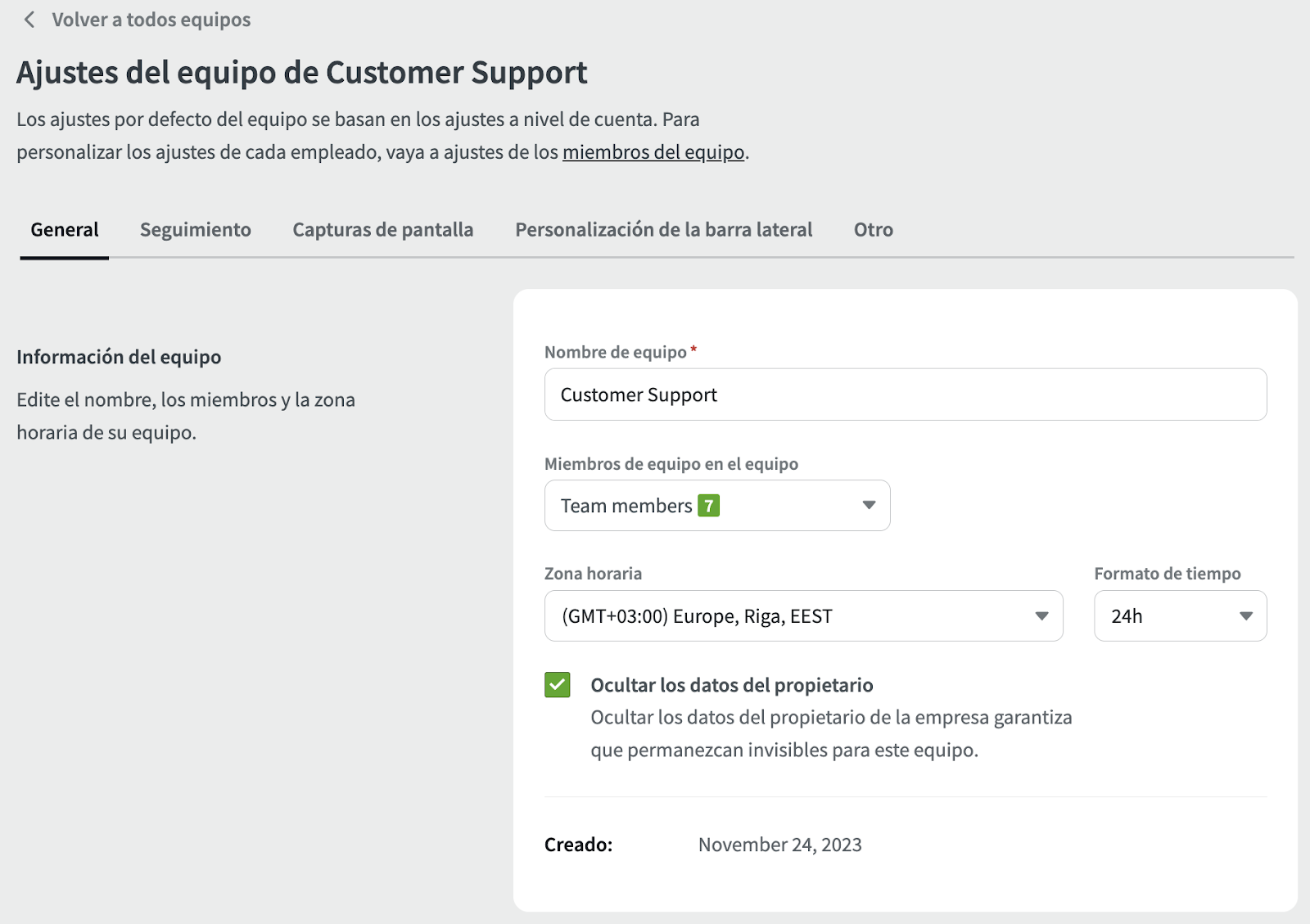Click the green member count badge 7
The image size is (1310, 924).
tap(708, 506)
